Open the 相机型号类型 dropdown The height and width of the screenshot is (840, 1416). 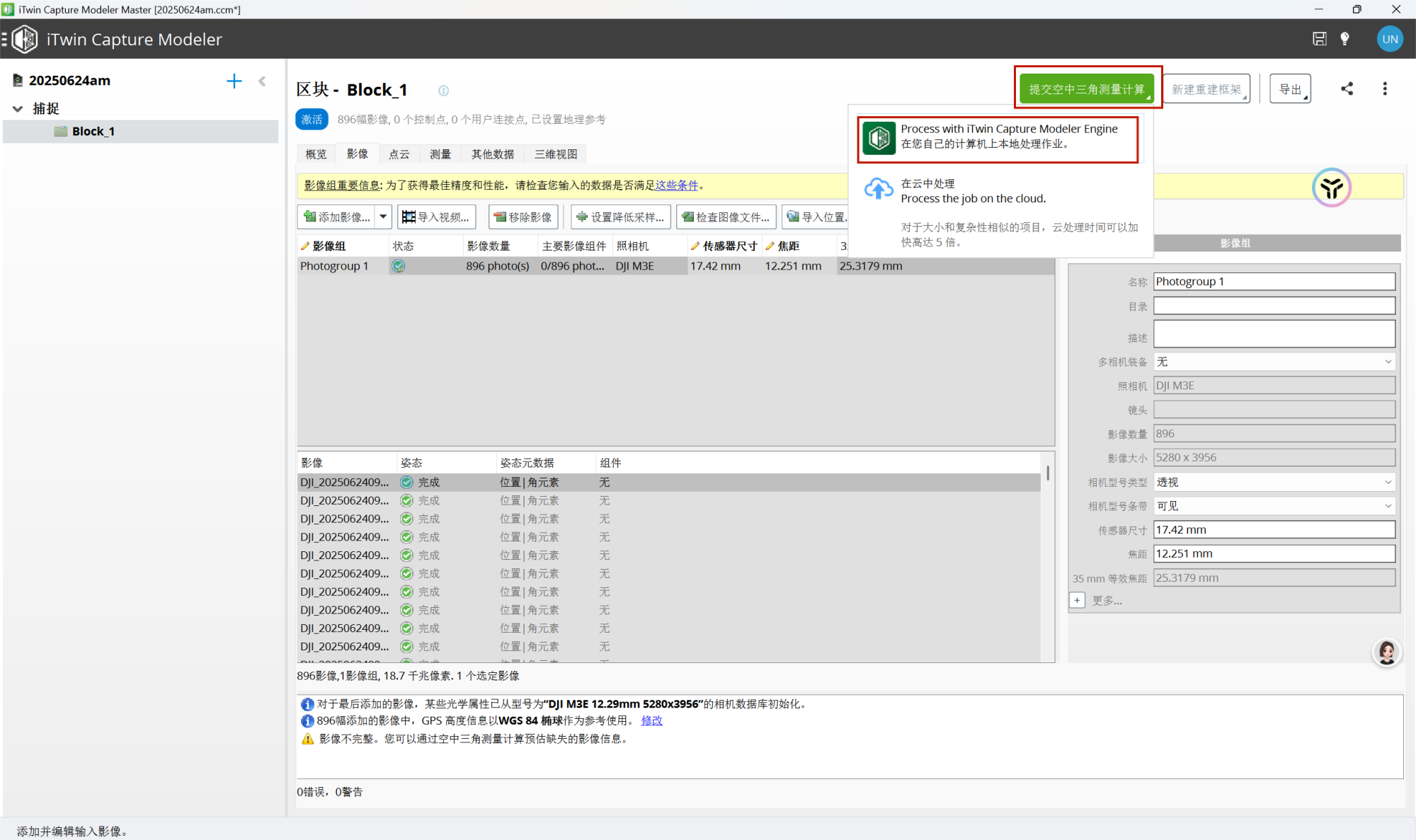point(1274,482)
